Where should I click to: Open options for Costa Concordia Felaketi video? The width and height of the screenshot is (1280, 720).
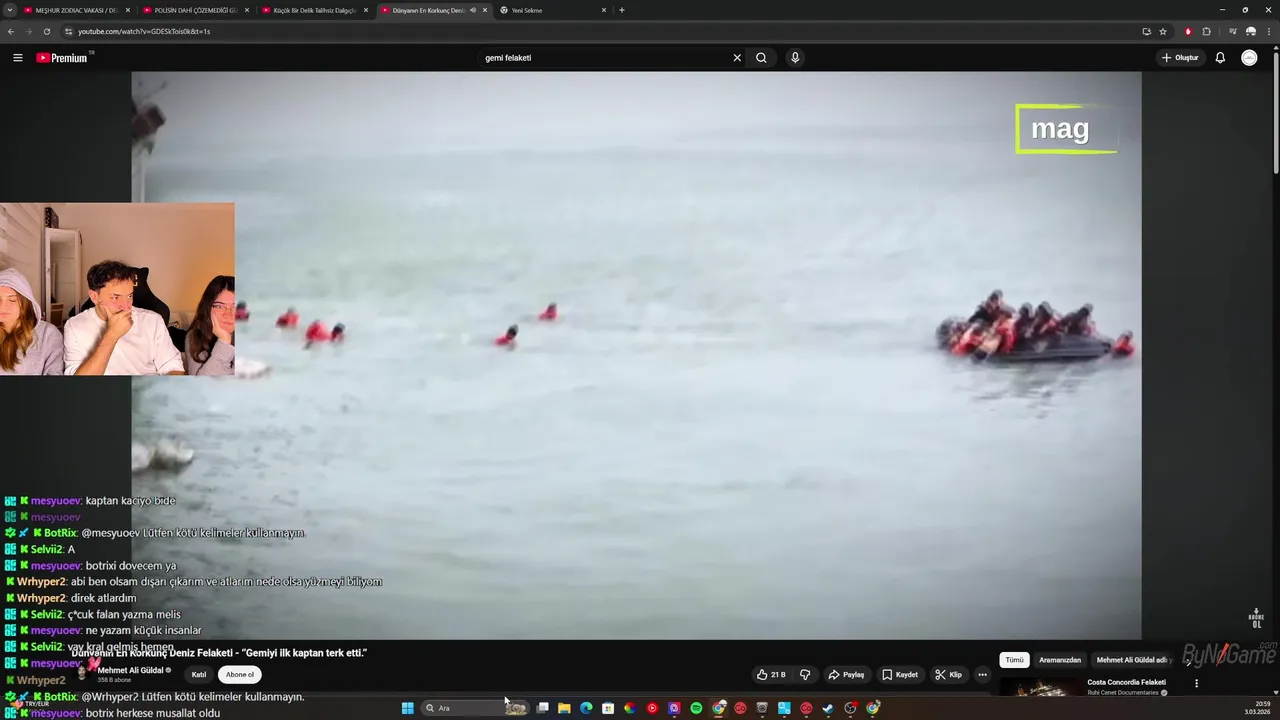click(x=1196, y=684)
